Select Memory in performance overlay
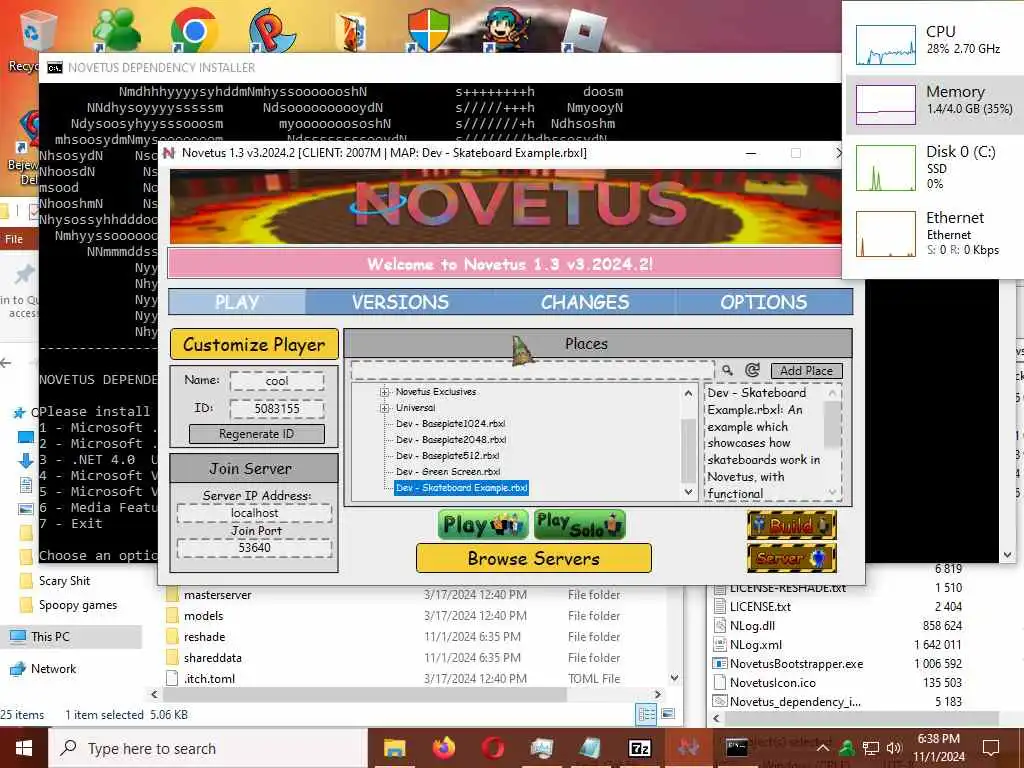The width and height of the screenshot is (1024, 768). click(x=934, y=104)
